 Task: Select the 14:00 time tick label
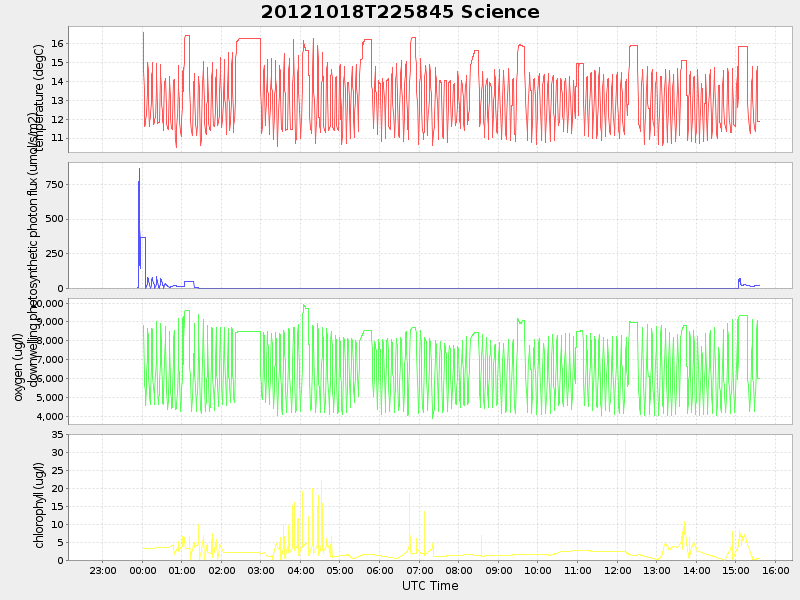coord(696,571)
